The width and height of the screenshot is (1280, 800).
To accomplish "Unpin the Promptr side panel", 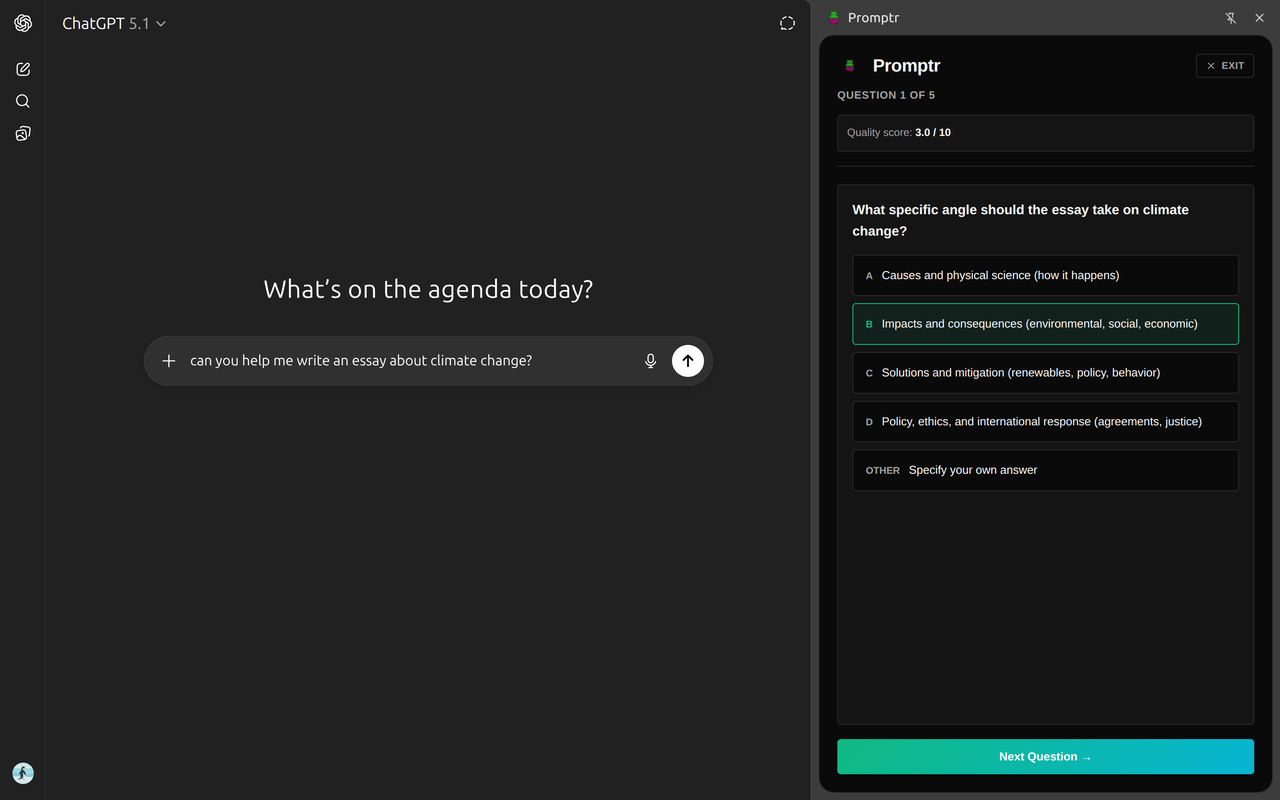I will coord(1231,18).
